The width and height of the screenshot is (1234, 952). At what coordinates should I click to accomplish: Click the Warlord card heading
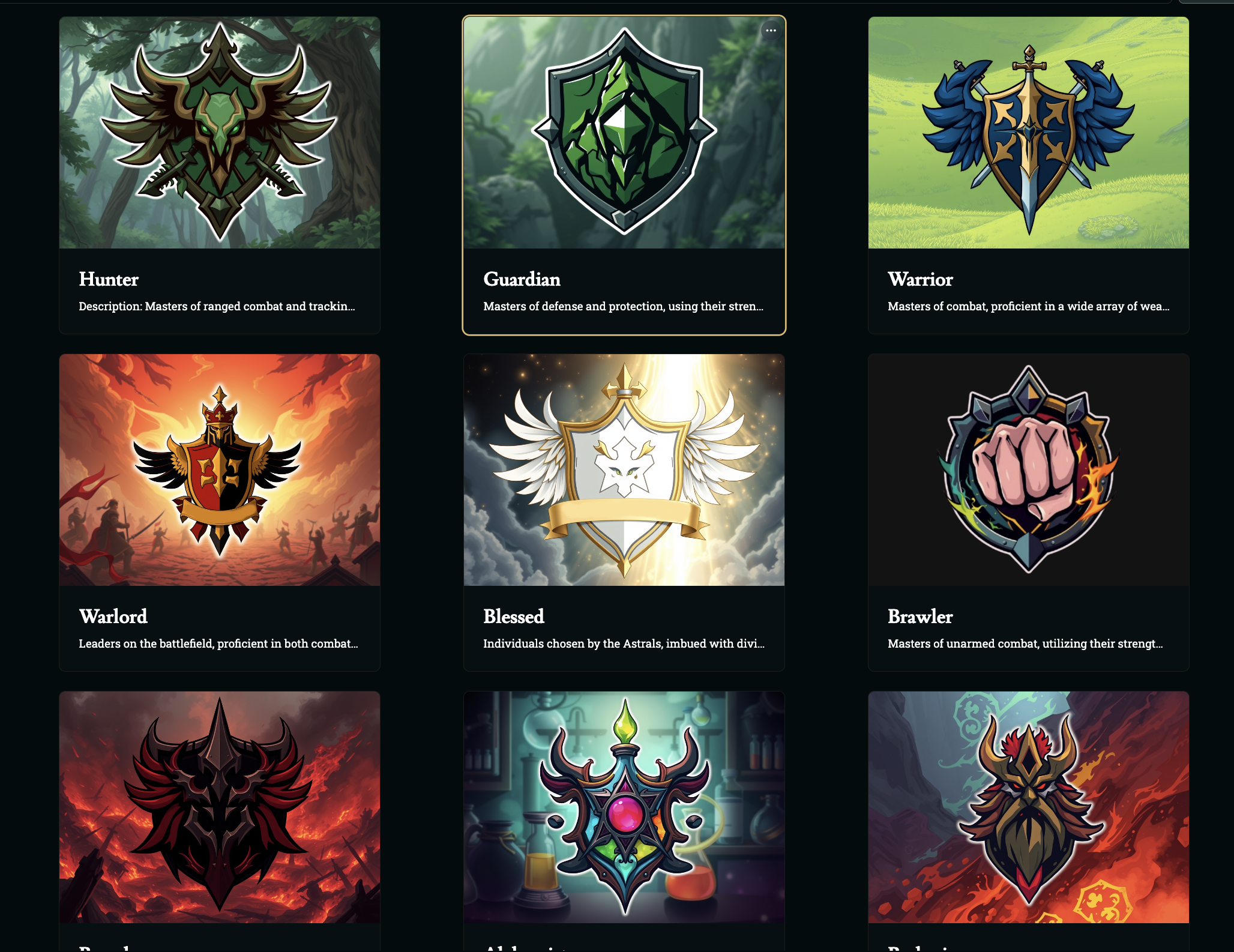(113, 616)
